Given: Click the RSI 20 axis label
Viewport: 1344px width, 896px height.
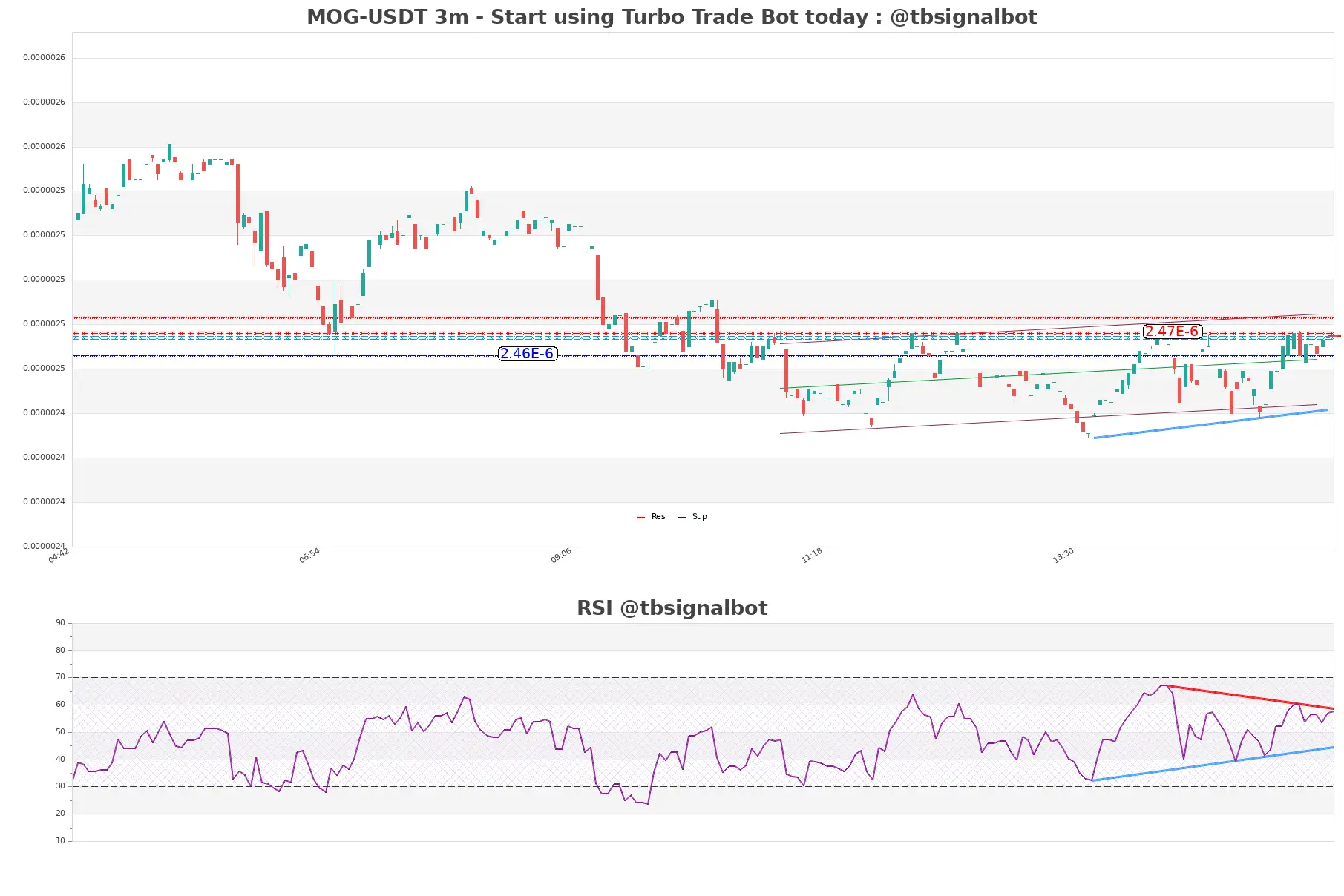Looking at the screenshot, I should [x=60, y=814].
